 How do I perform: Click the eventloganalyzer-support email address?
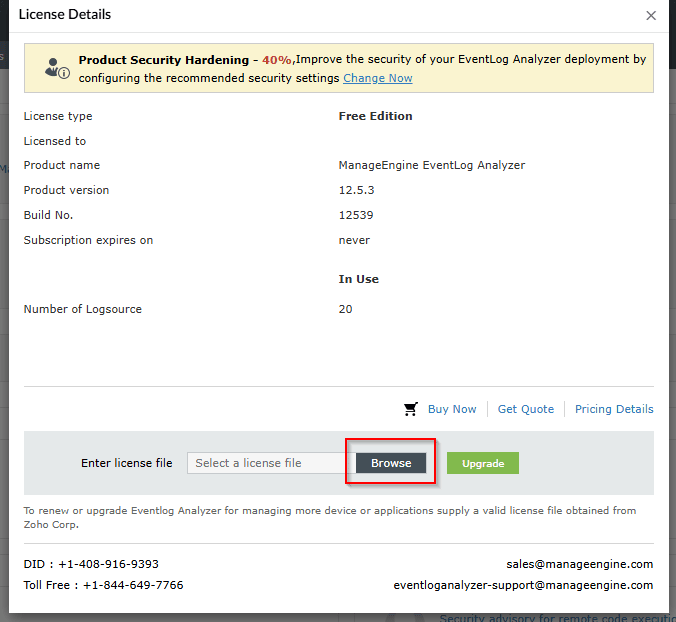coord(523,585)
